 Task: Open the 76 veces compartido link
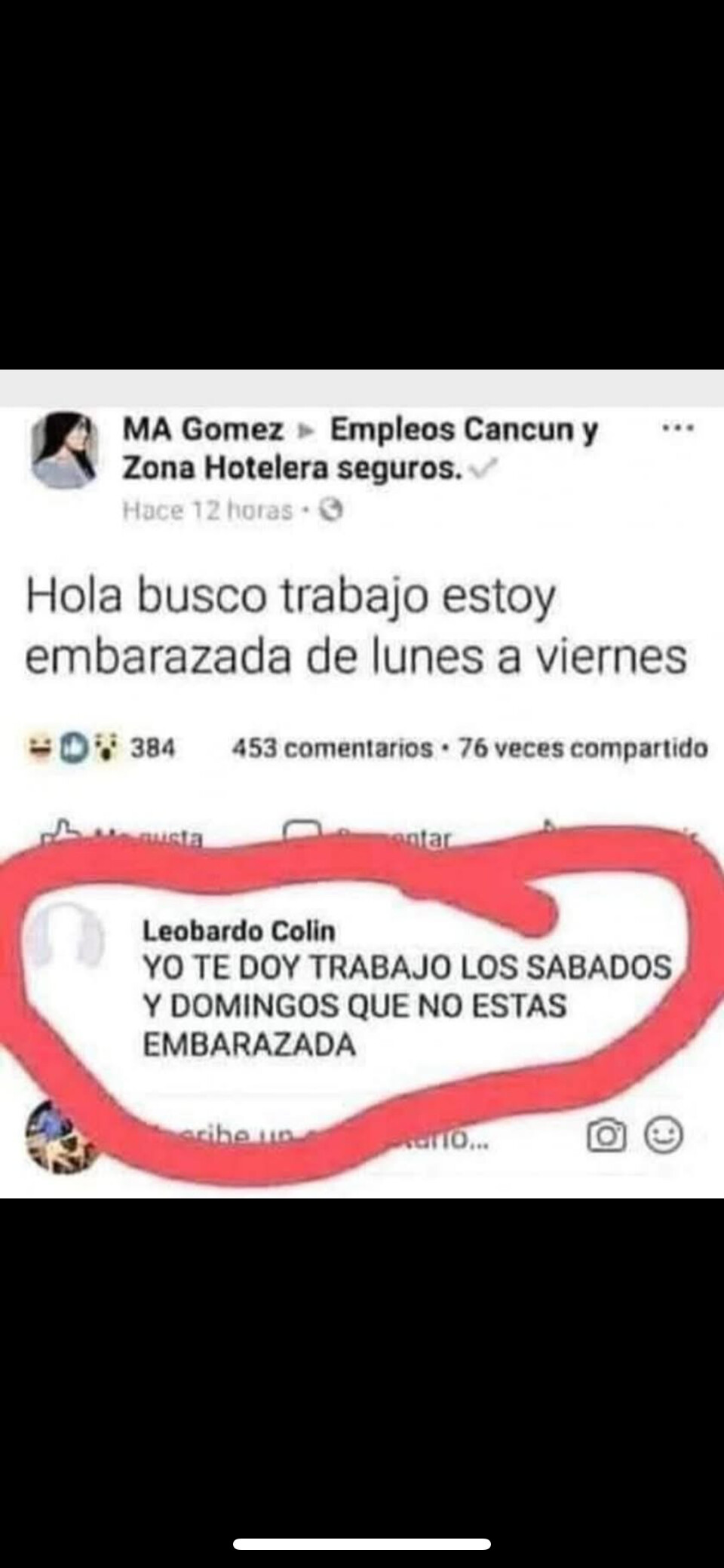point(583,748)
